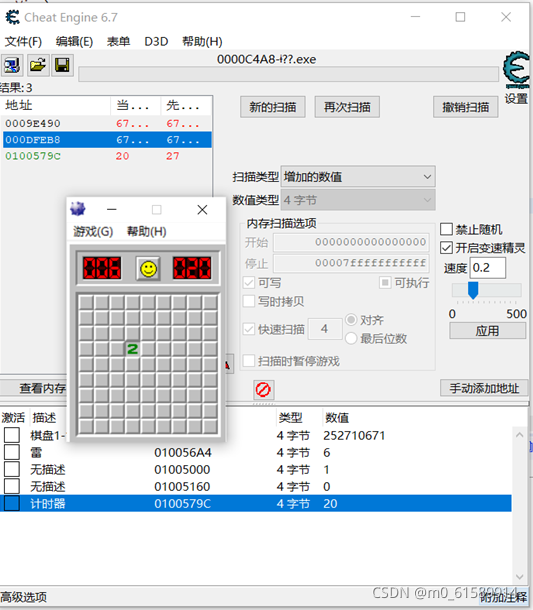Click the Minesweeper window mine icon
This screenshot has height=610, width=533.
[78, 209]
